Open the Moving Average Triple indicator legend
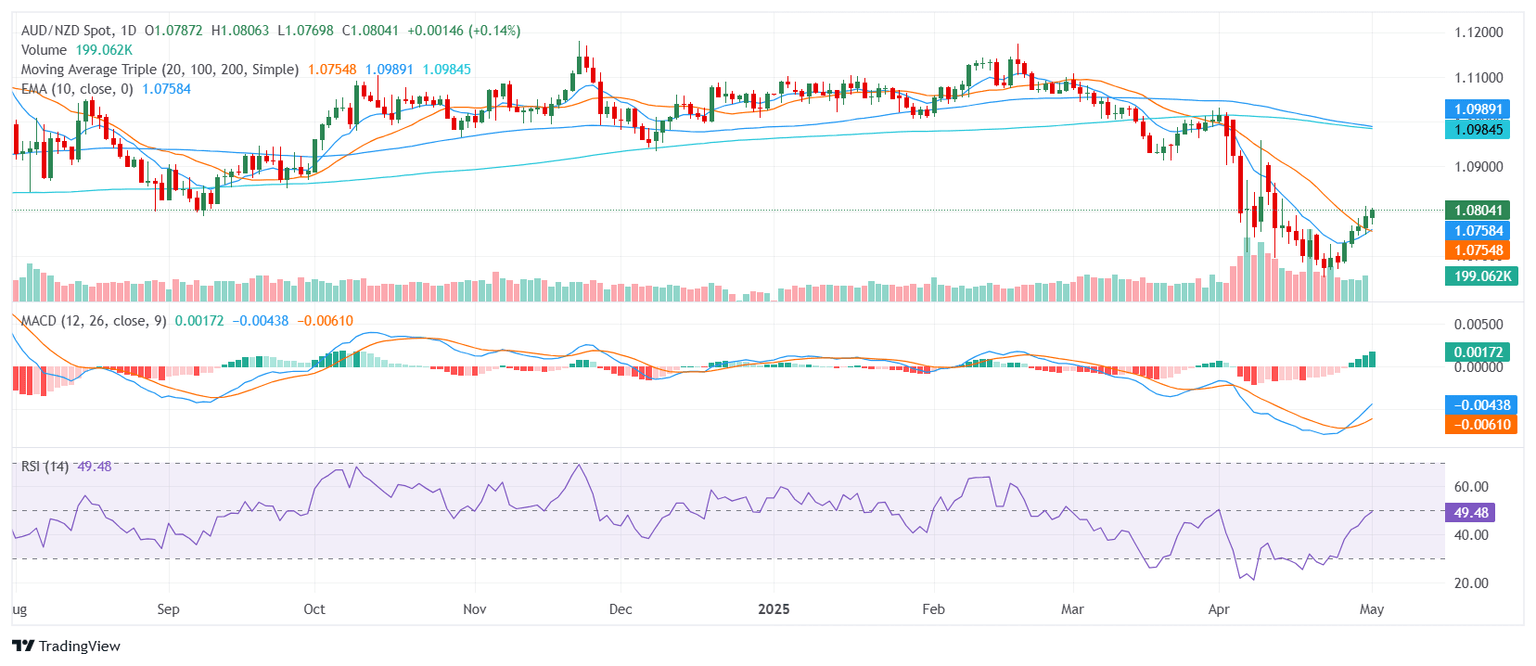Image resolution: width=1536 pixels, height=666 pixels. [x=160, y=69]
